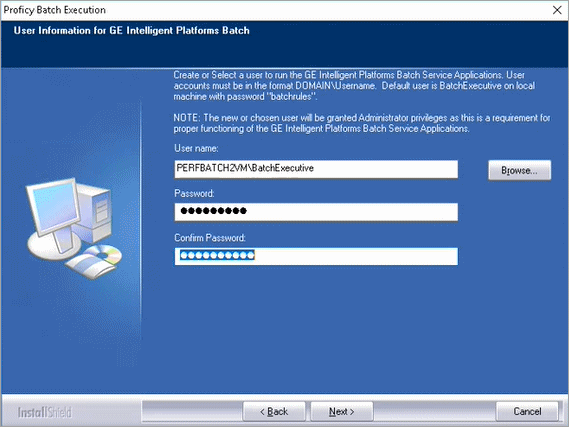Click the 'Password:' label
This screenshot has width=569, height=427.
194,193
